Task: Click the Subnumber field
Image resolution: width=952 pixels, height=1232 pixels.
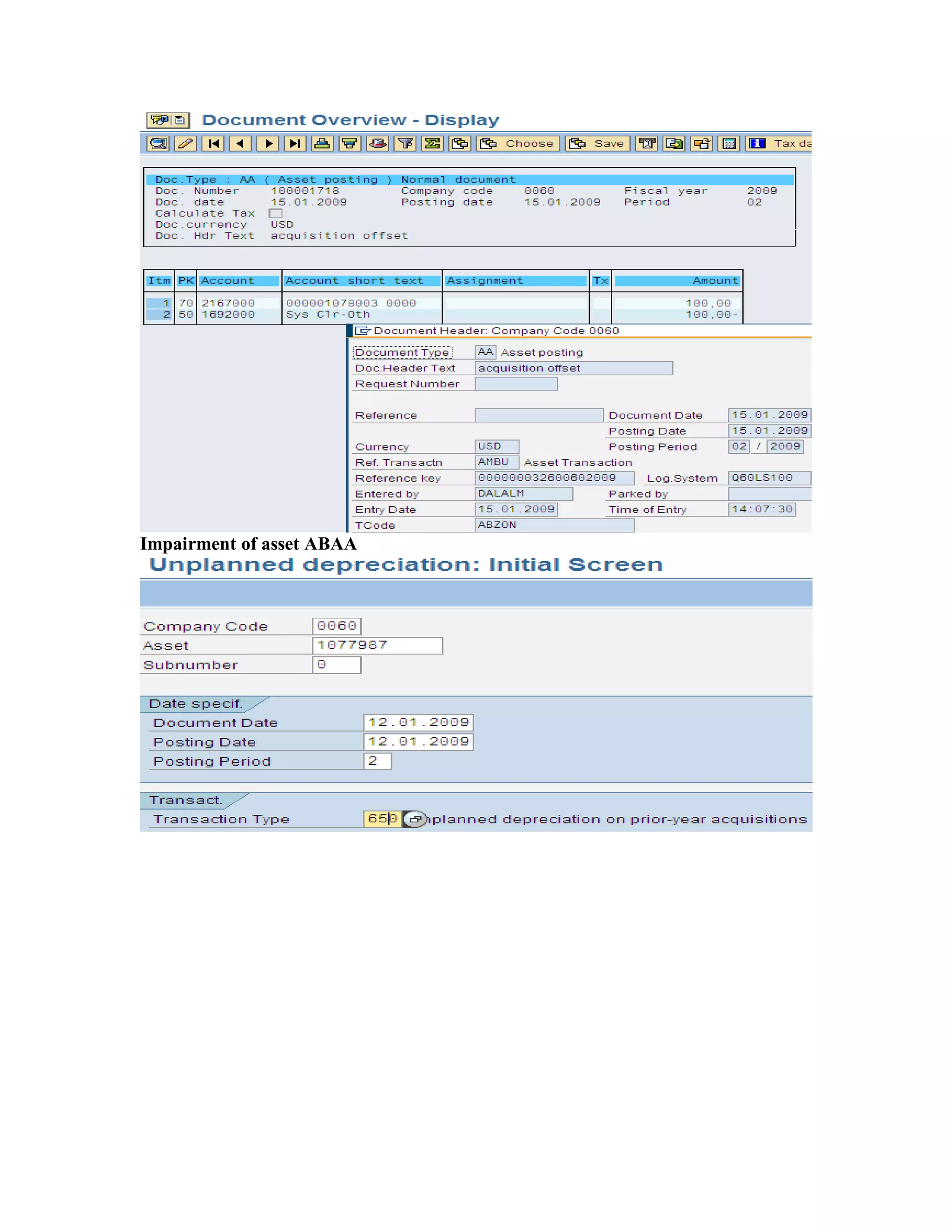Action: (x=337, y=664)
